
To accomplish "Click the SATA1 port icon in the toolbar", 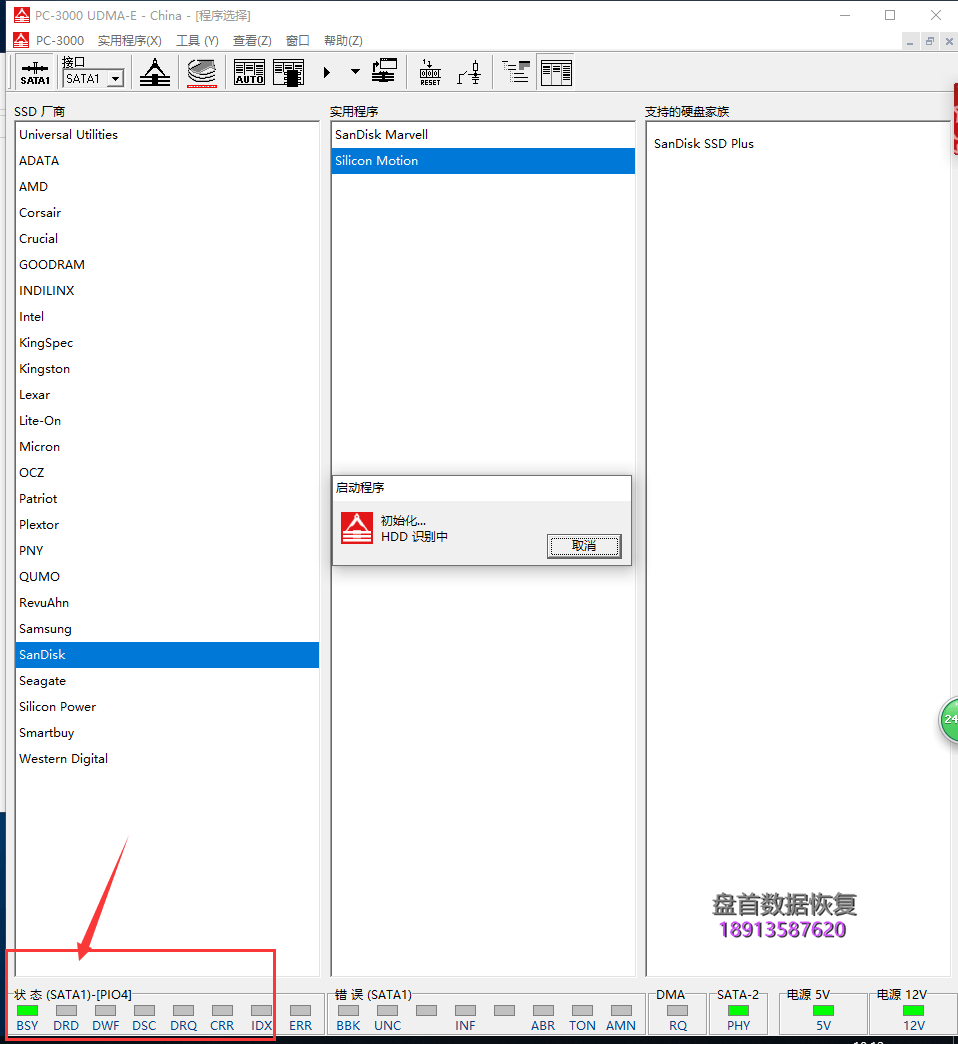I will (35, 72).
